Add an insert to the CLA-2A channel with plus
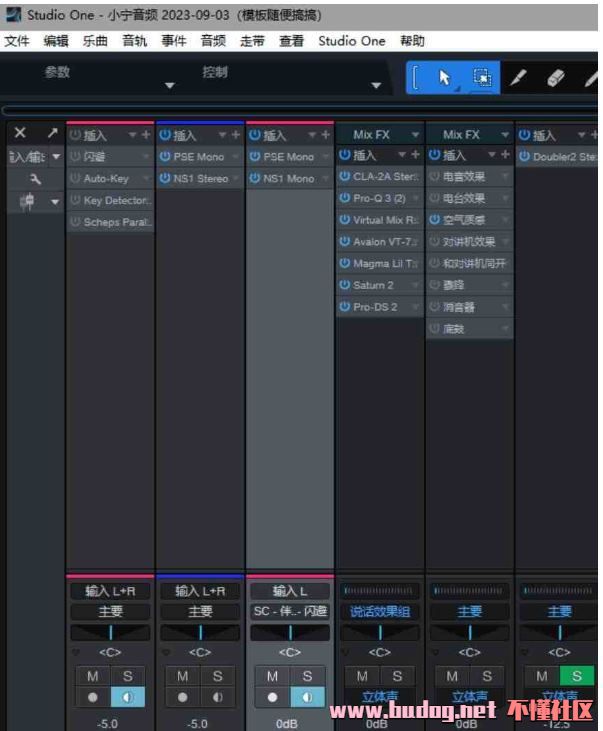This screenshot has width=603, height=731. (x=415, y=154)
